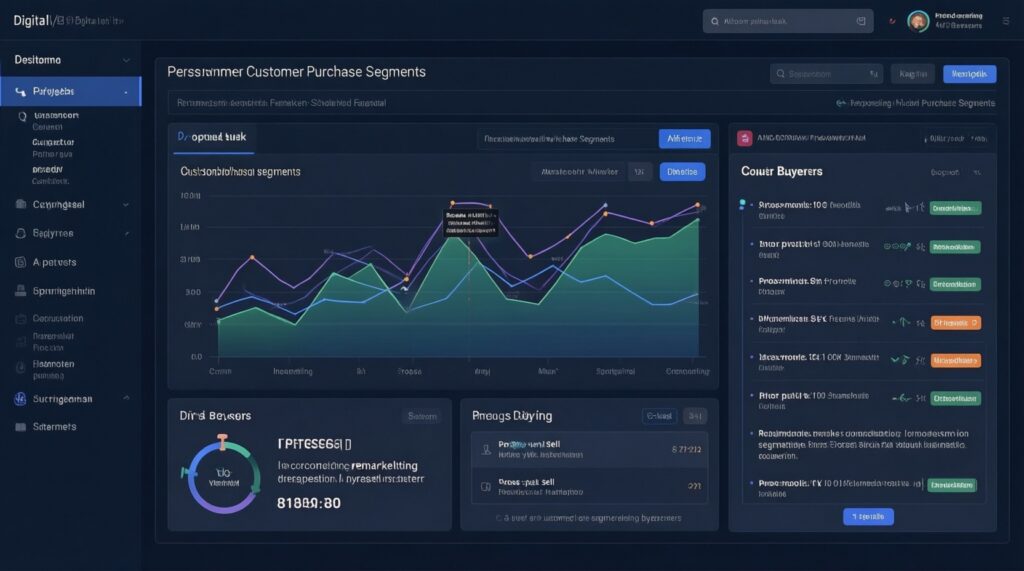Expand the "Desitorno" sidebar section chevron
This screenshot has width=1024, height=571.
[125, 60]
